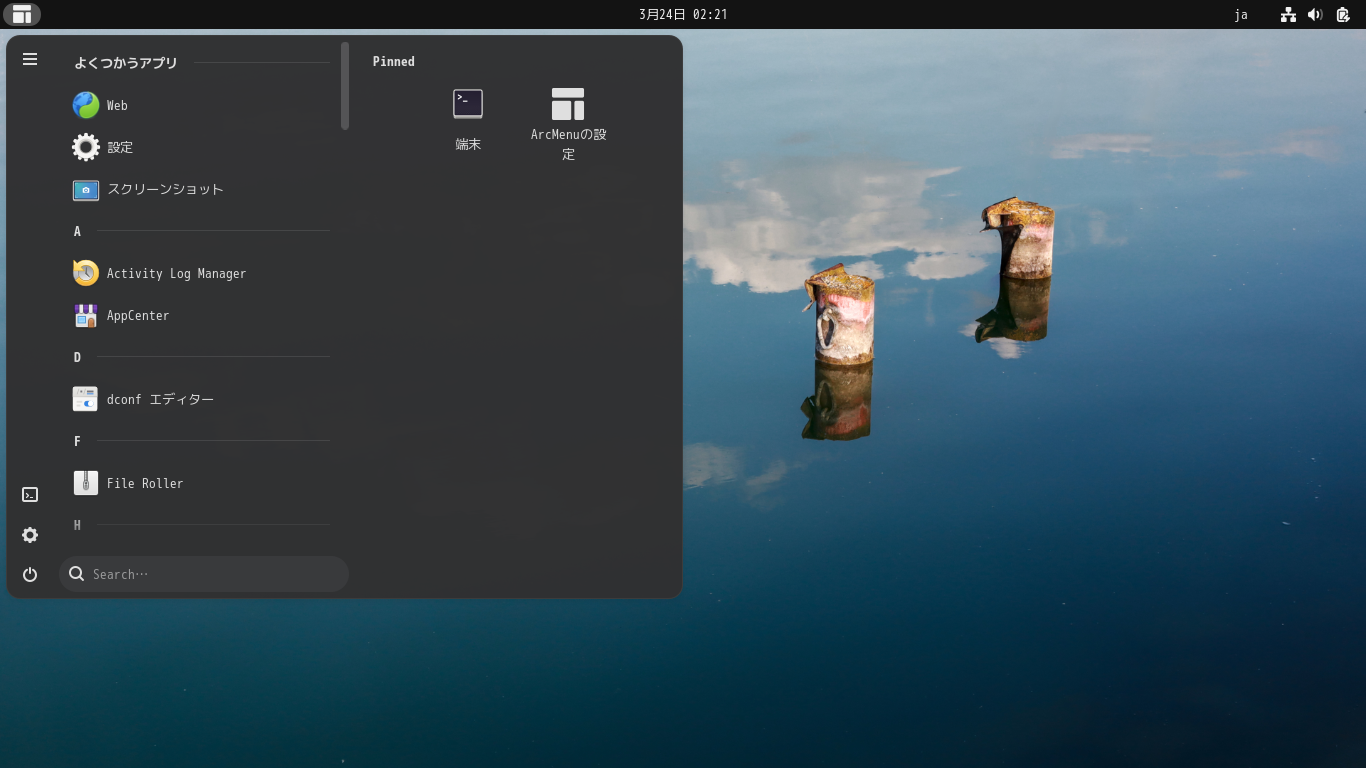Click the よくつかうアプリ heading
1366x768 pixels.
pyautogui.click(x=126, y=63)
